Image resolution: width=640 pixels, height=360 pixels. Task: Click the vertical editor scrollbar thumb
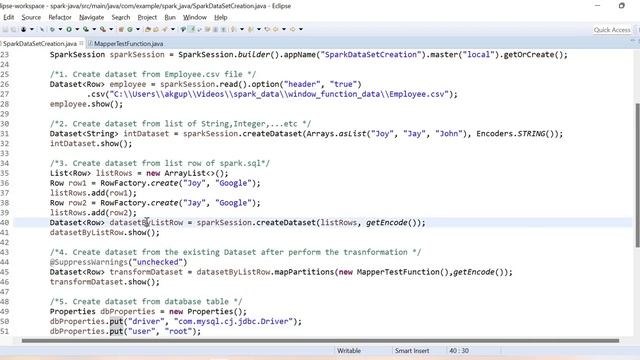[x=637, y=175]
